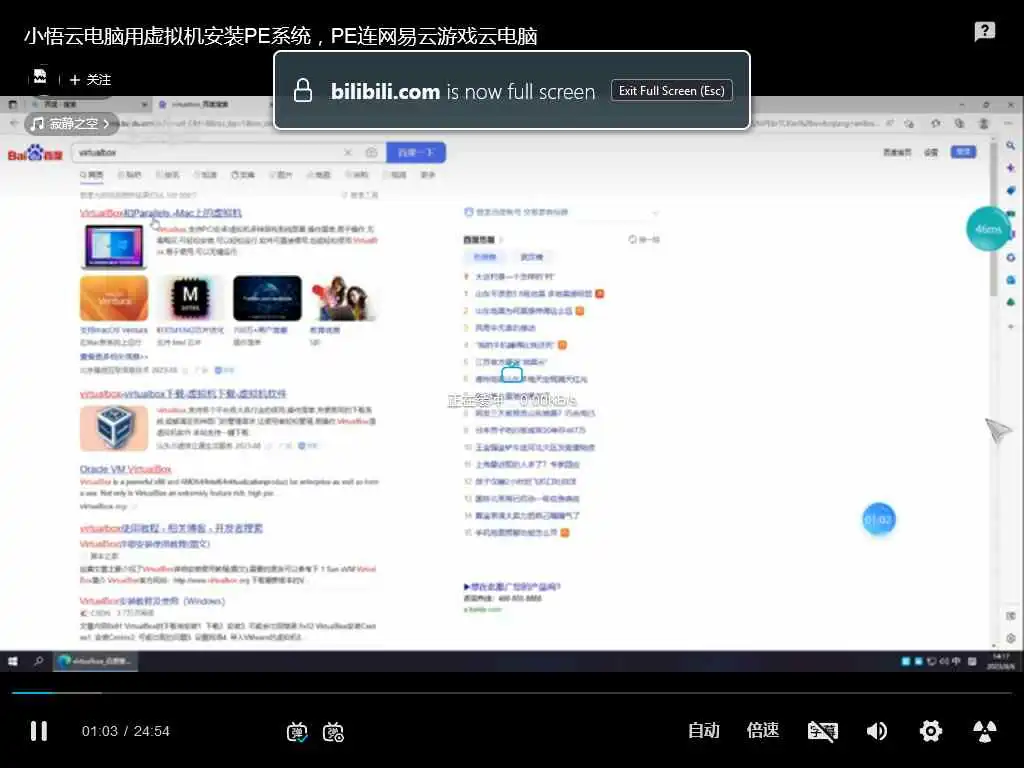
Task: Click the Edge taskbar item in the video
Action: point(95,661)
